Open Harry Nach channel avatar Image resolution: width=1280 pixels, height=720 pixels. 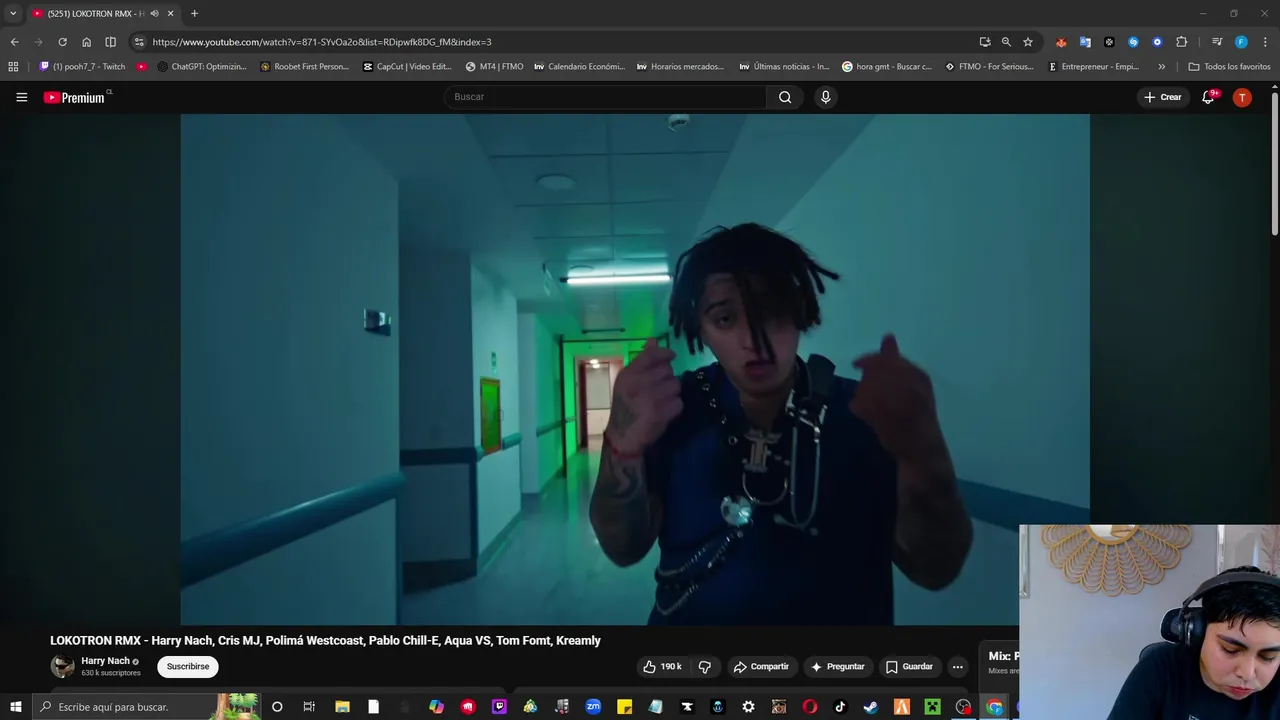[x=62, y=666]
